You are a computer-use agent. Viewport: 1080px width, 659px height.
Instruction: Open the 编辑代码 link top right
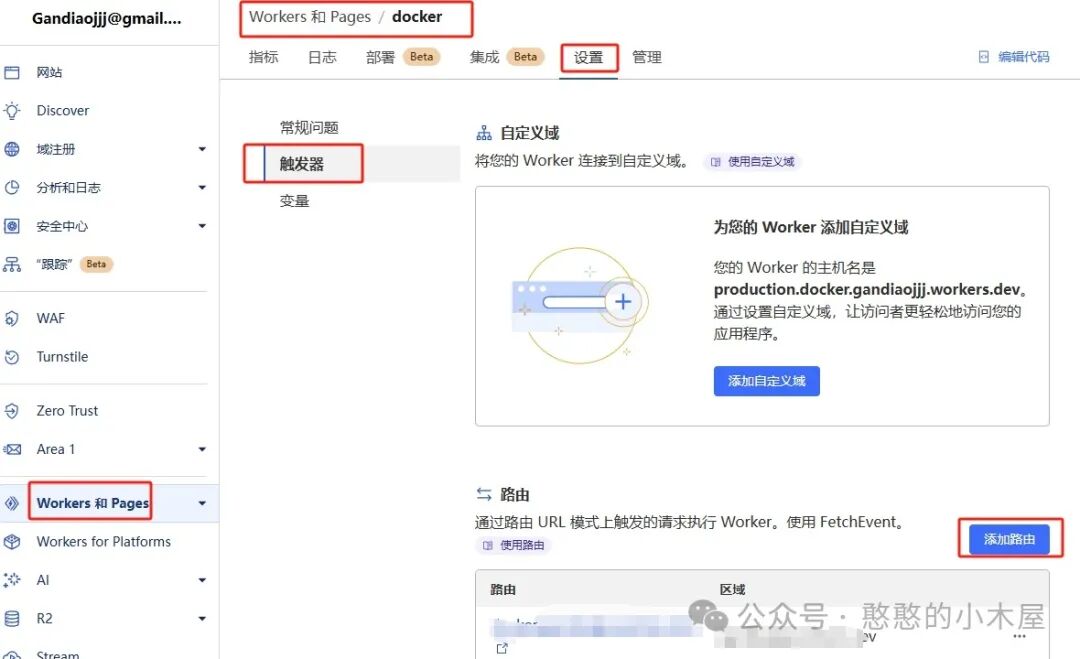tap(1027, 57)
